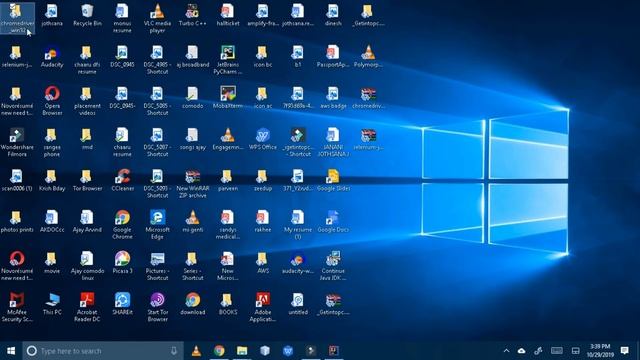Select the placement videos folder
640x360 pixels.
pyautogui.click(x=87, y=101)
